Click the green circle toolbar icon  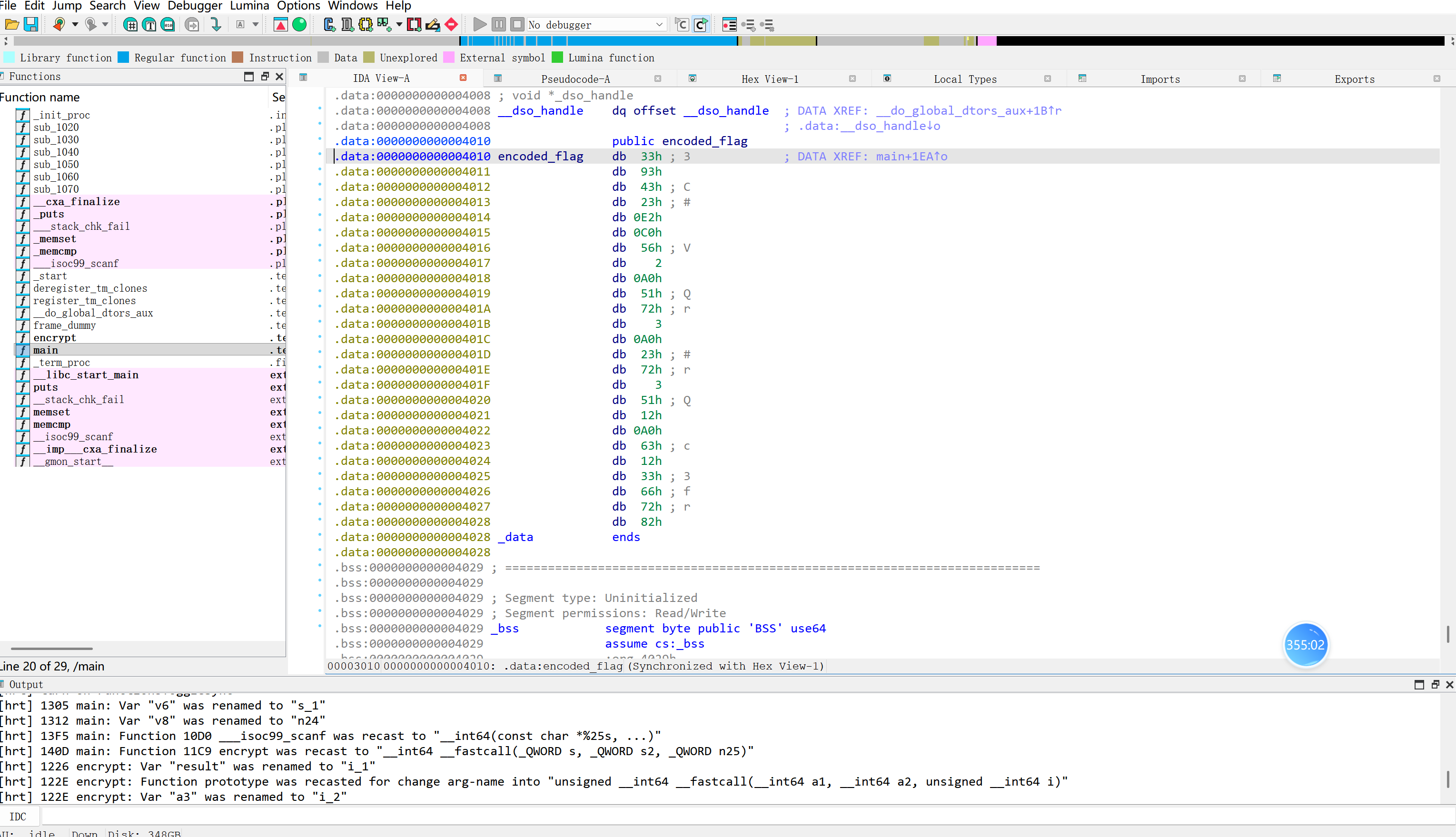click(299, 25)
